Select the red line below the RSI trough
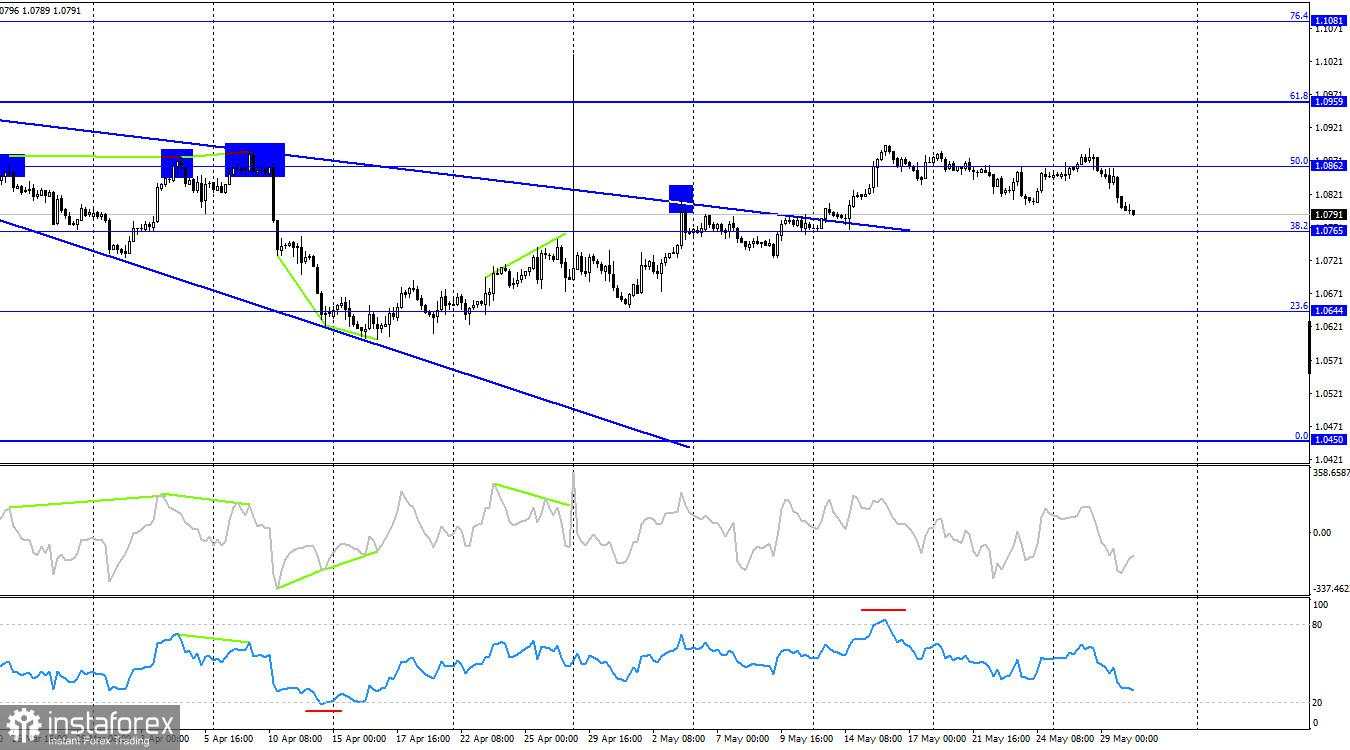The image size is (1350, 750). 323,711
